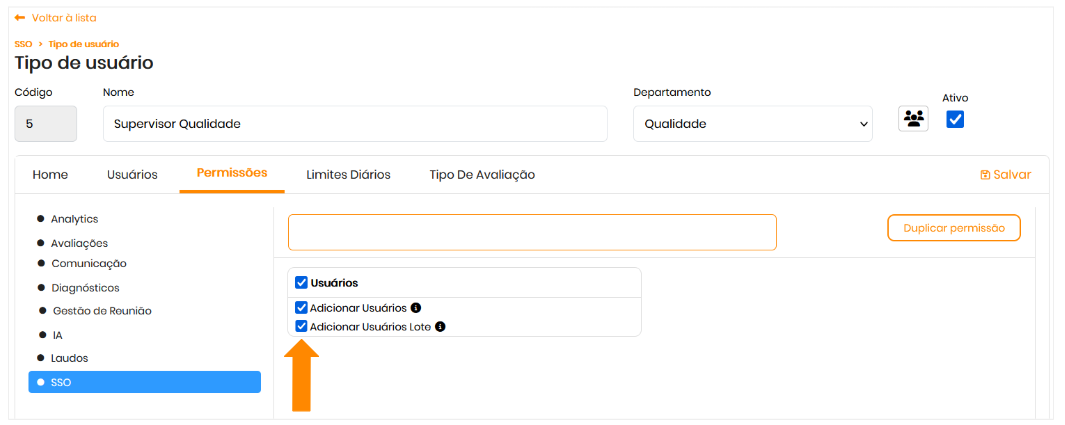Click info icon beside Adicionar Usuários Lote
This screenshot has width=1065, height=425.
click(440, 326)
